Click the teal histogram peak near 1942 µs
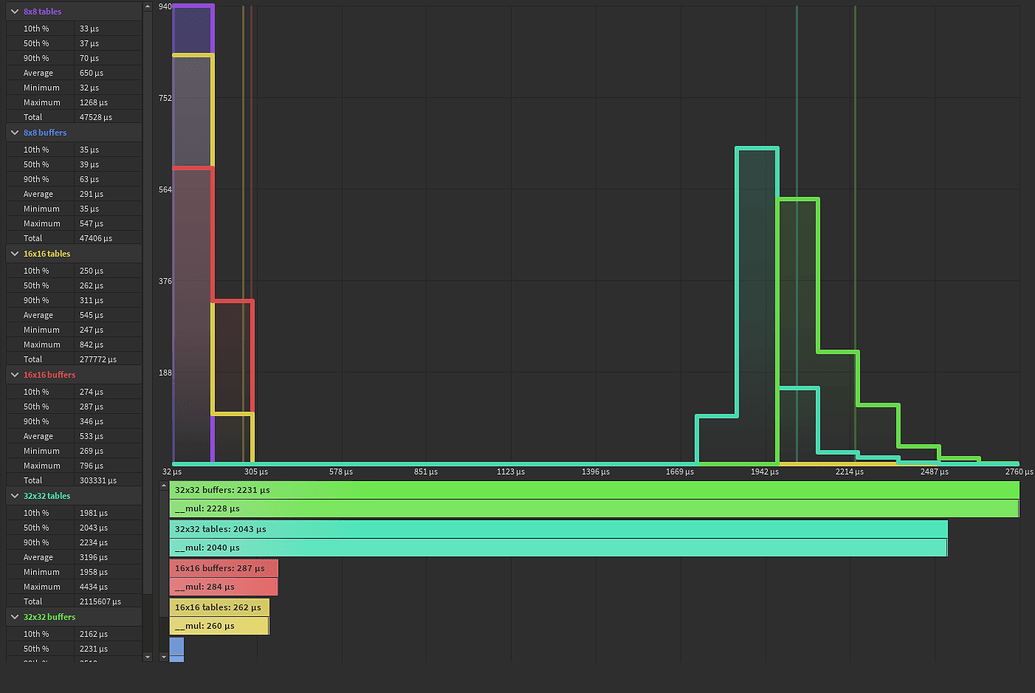Image resolution: width=1035 pixels, height=693 pixels. click(x=757, y=250)
